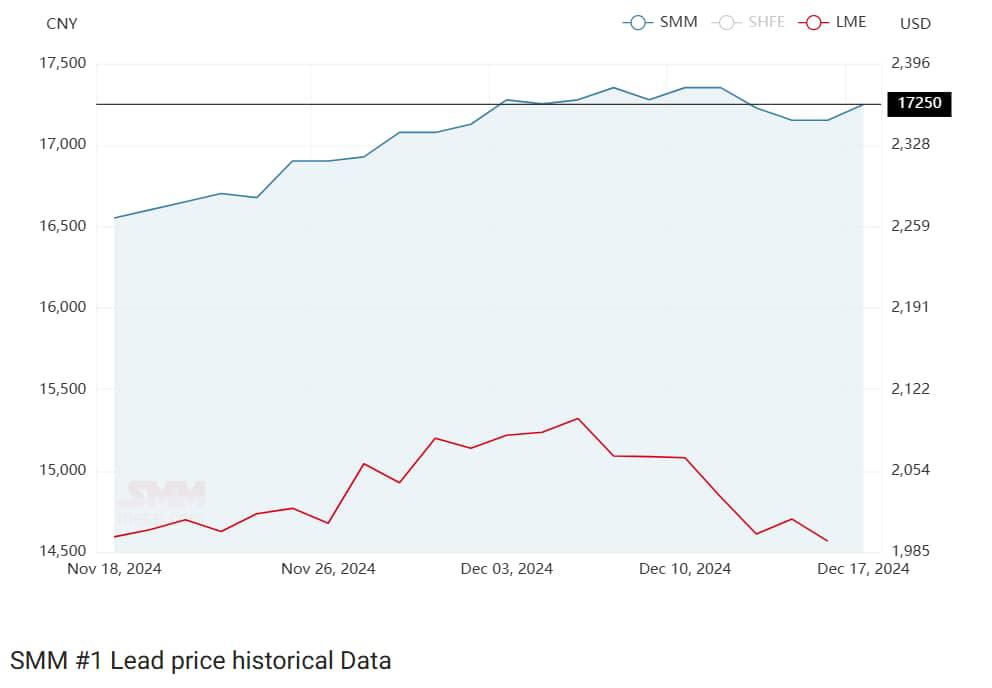This screenshot has height=688, width=992.
Task: Select the Nov 18, 2024 date label
Action: (x=115, y=569)
